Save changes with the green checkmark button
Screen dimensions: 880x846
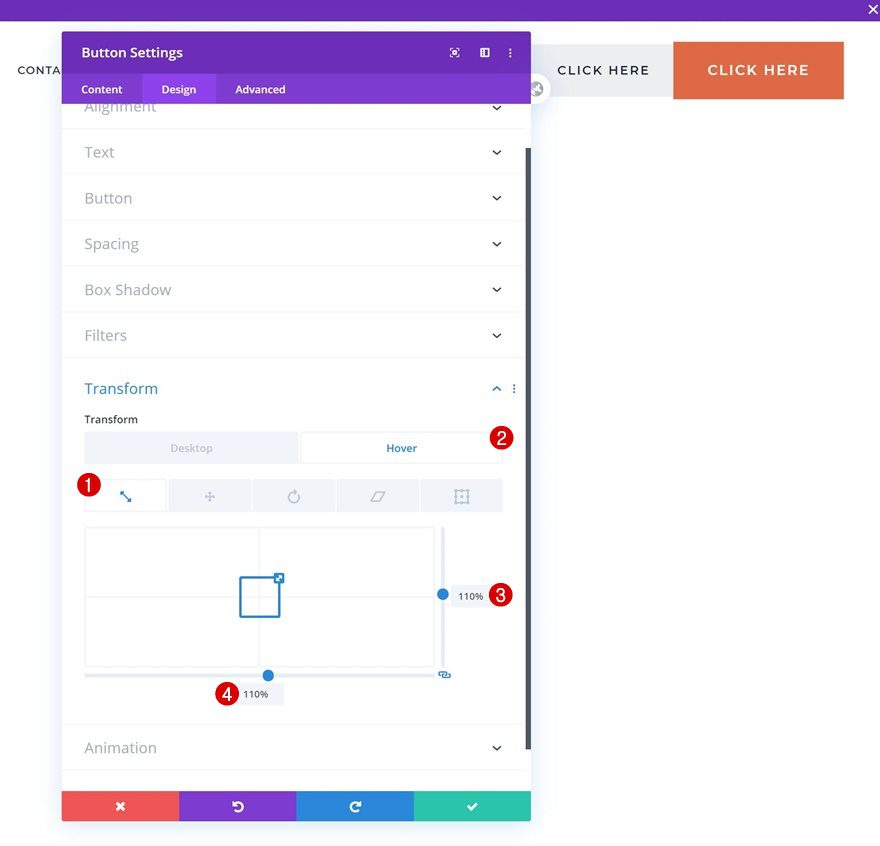[472, 806]
